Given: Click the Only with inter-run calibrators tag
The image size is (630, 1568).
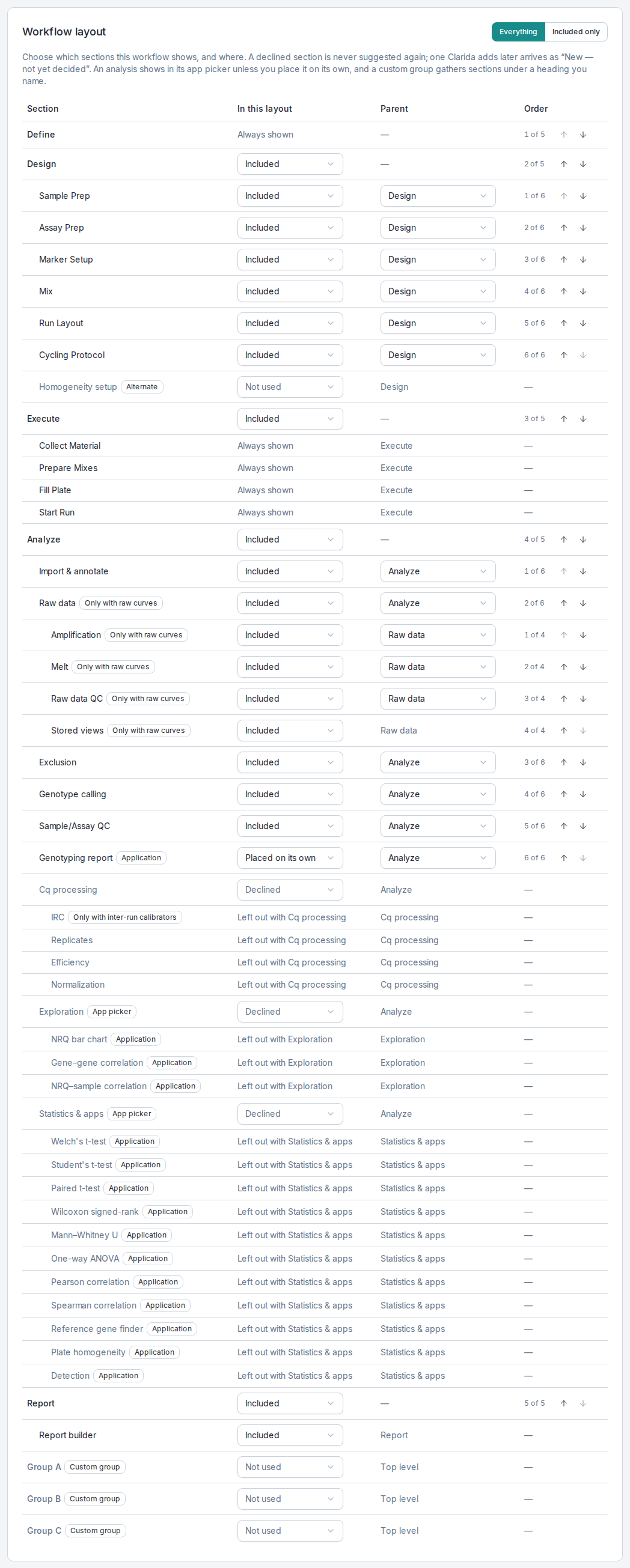Looking at the screenshot, I should point(125,917).
